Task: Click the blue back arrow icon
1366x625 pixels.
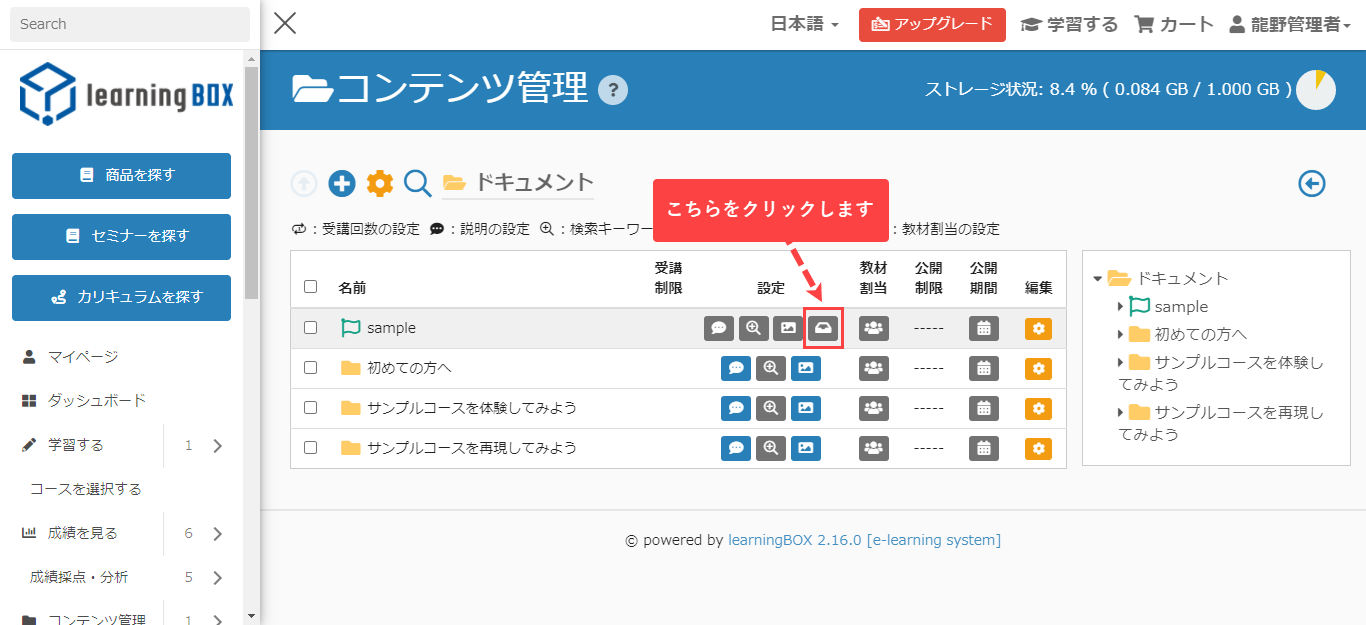Action: [1311, 184]
